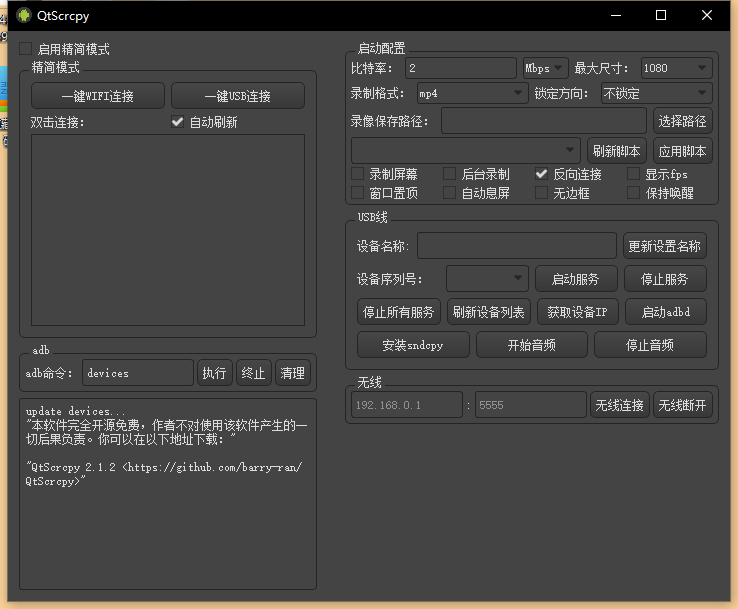Focus the adb命令 devices input field
Viewport: 738px width, 609px height.
point(138,373)
